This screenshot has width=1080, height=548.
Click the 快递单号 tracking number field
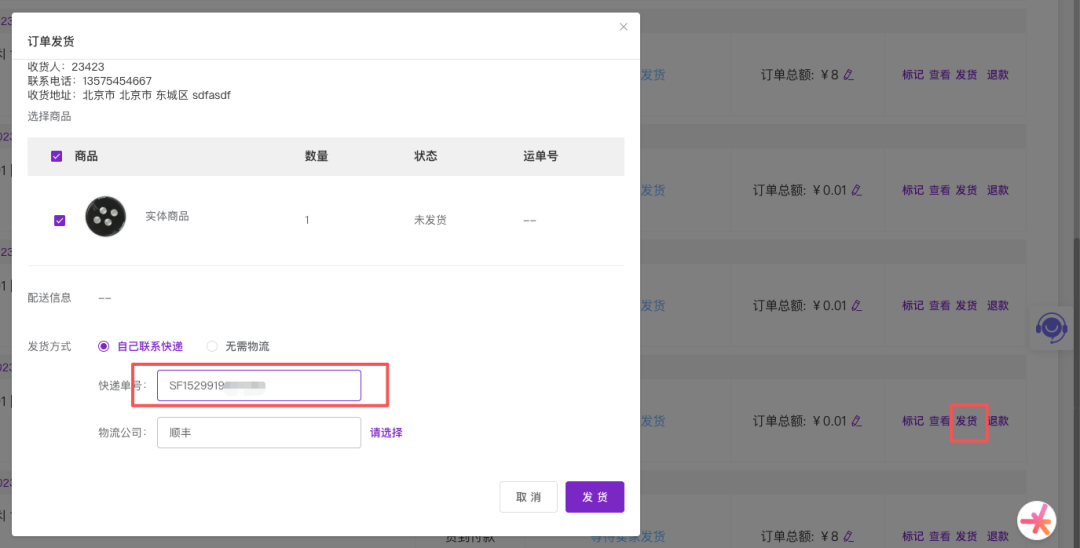(259, 385)
